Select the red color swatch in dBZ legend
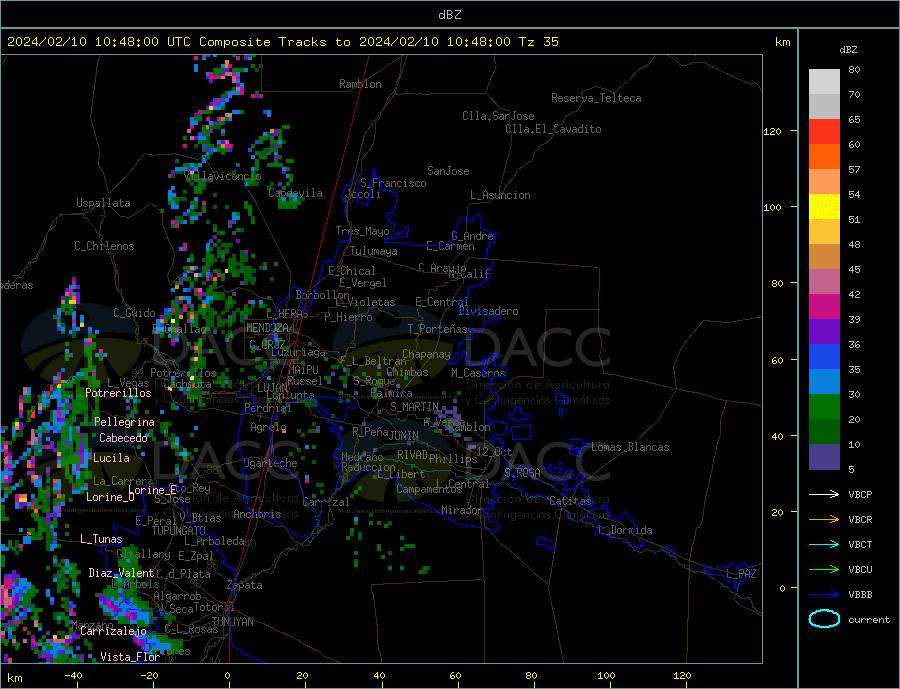The height and width of the screenshot is (689, 900). tap(824, 131)
